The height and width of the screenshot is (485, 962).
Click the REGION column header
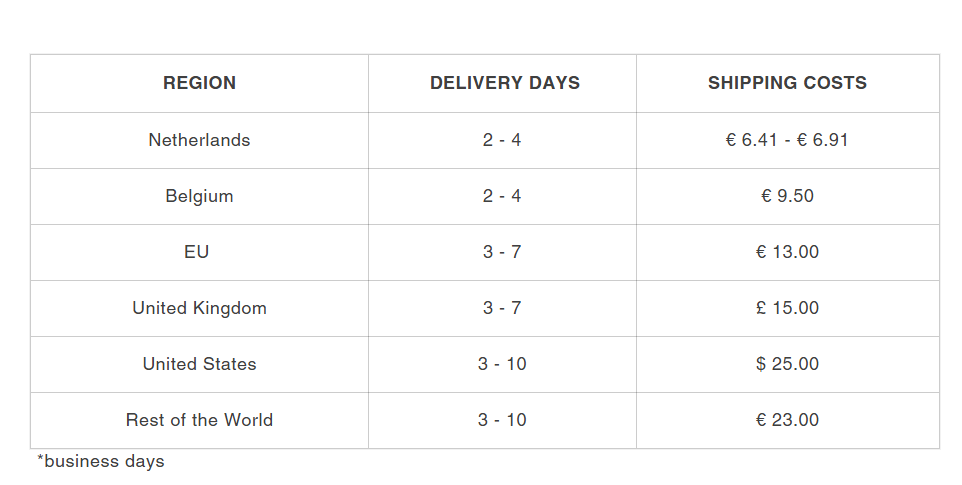[199, 83]
